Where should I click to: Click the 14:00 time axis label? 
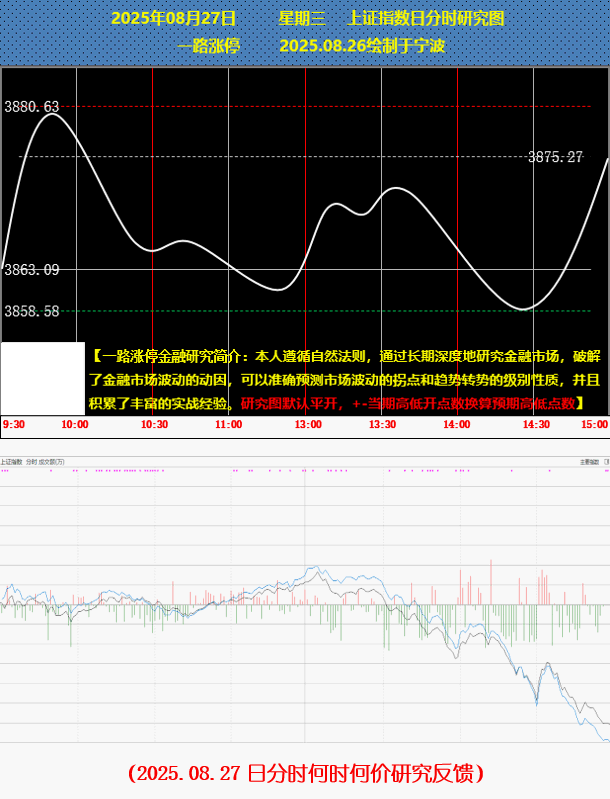(x=457, y=424)
